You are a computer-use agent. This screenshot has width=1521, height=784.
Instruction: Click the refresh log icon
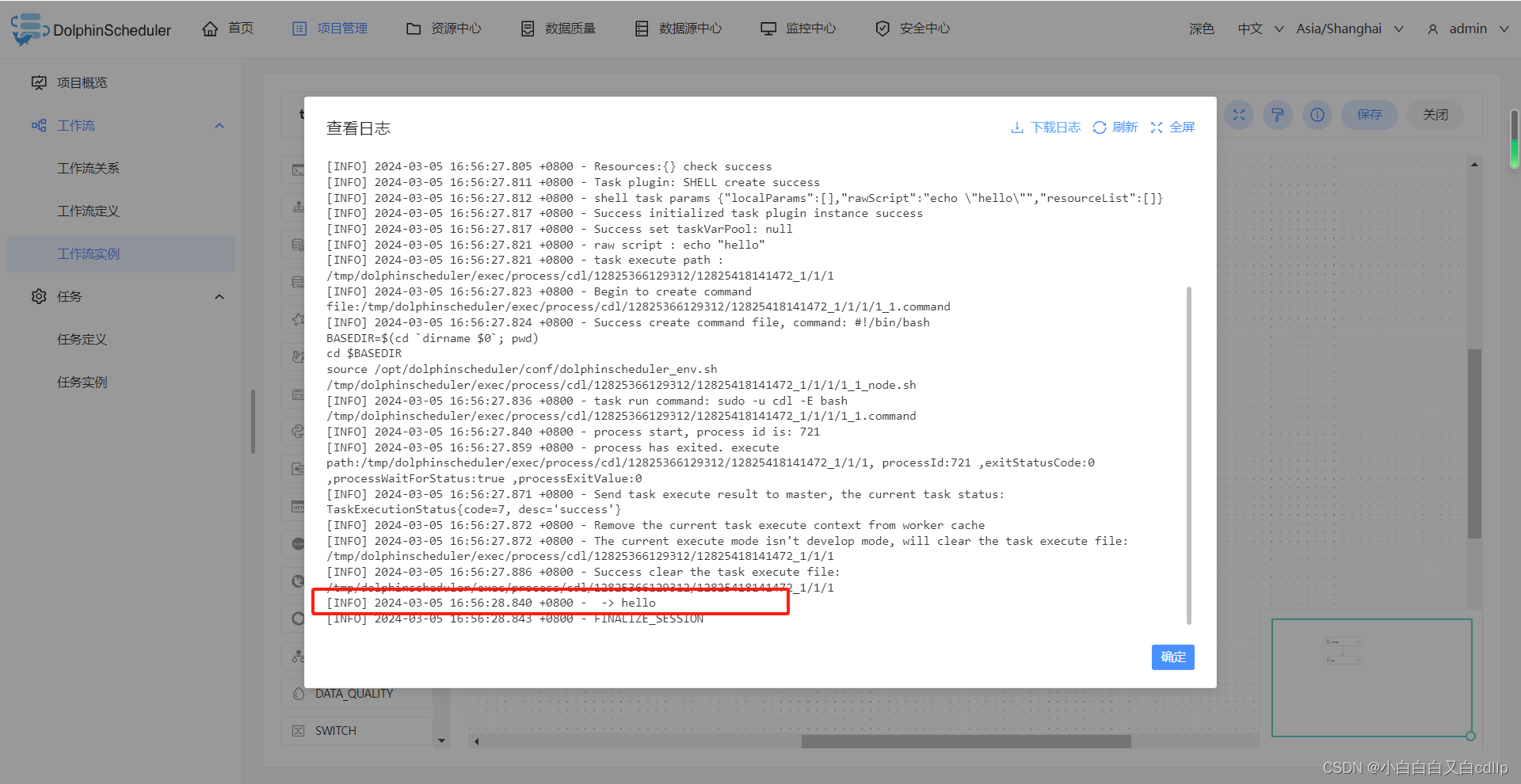click(x=1100, y=127)
